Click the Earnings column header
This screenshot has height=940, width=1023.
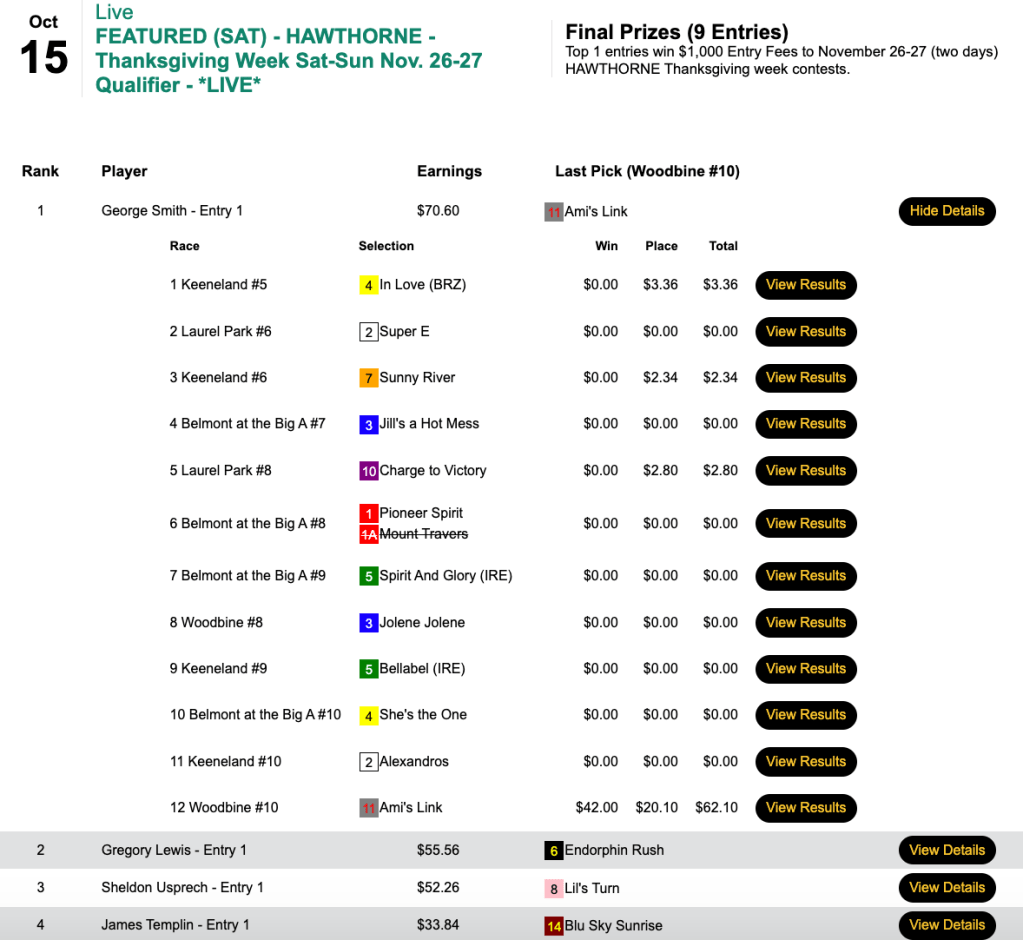point(449,171)
